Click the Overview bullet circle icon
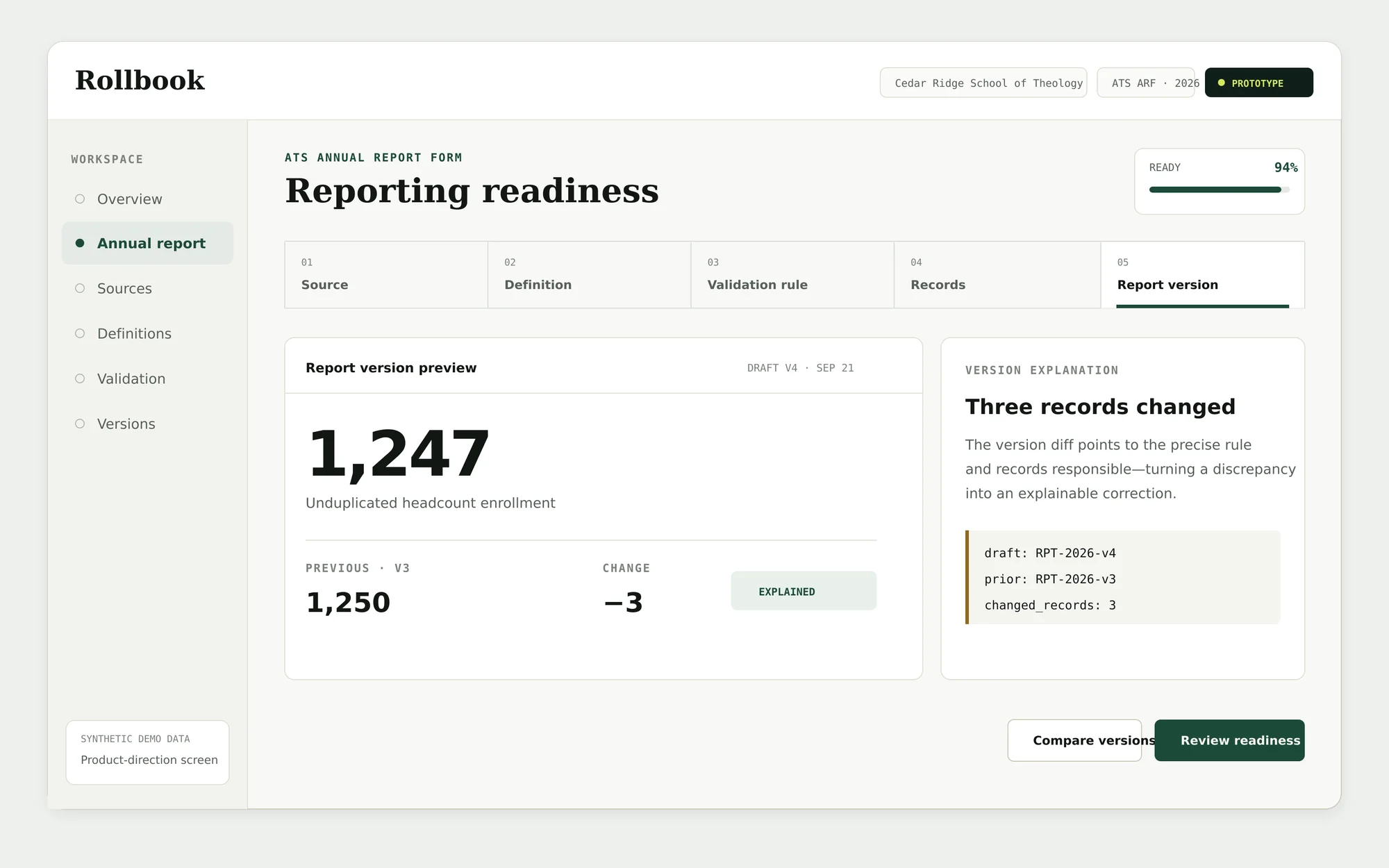Screen dimensions: 1389x868 [x=80, y=199]
